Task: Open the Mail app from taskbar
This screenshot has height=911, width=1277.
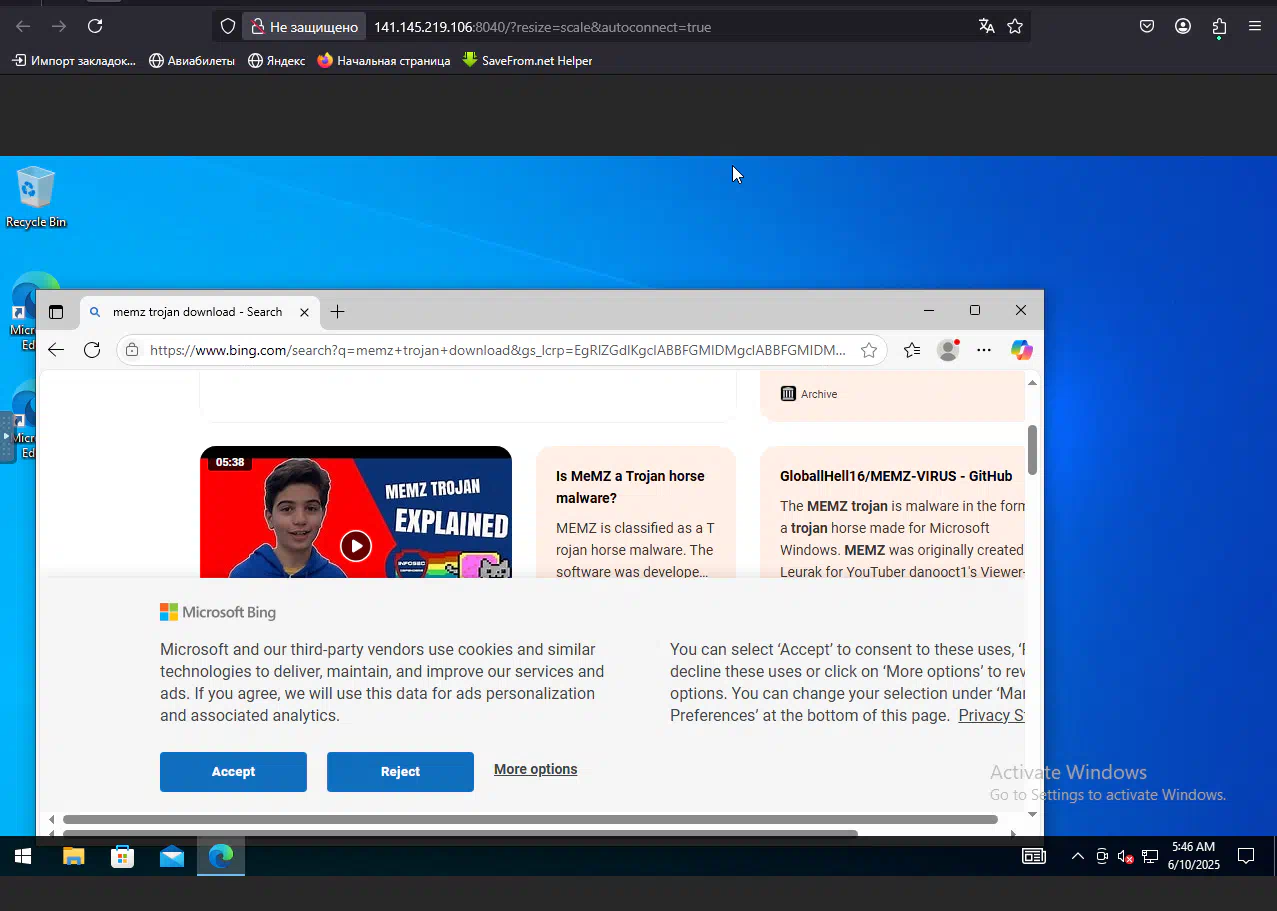Action: [x=172, y=856]
